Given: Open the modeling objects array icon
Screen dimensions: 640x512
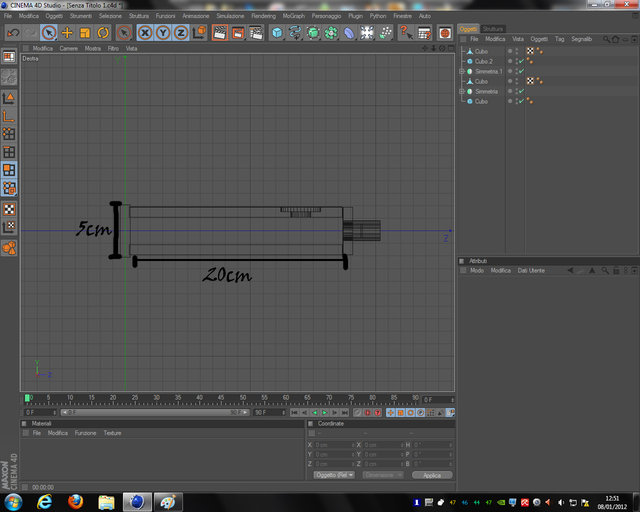Looking at the screenshot, I should [x=331, y=33].
